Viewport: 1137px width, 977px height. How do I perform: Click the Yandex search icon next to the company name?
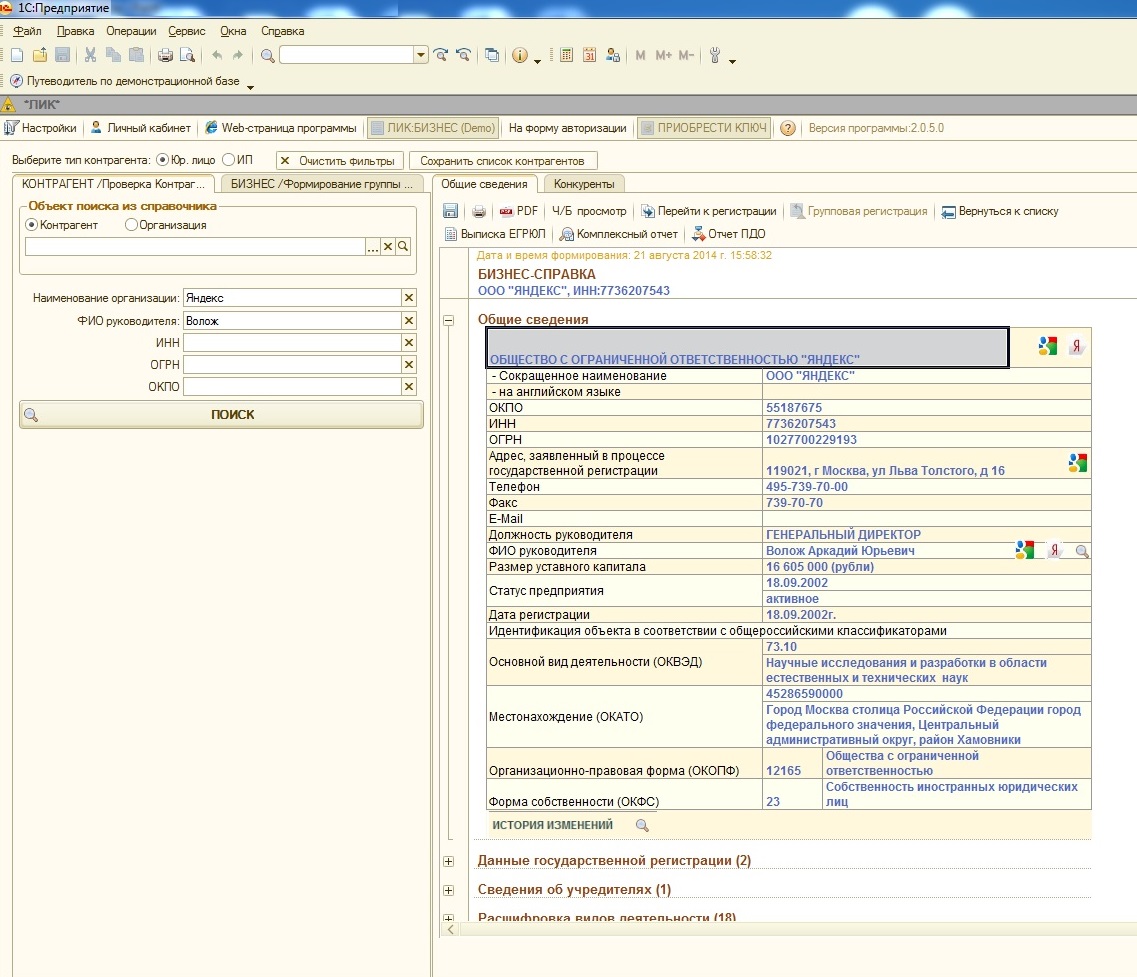[x=1076, y=346]
